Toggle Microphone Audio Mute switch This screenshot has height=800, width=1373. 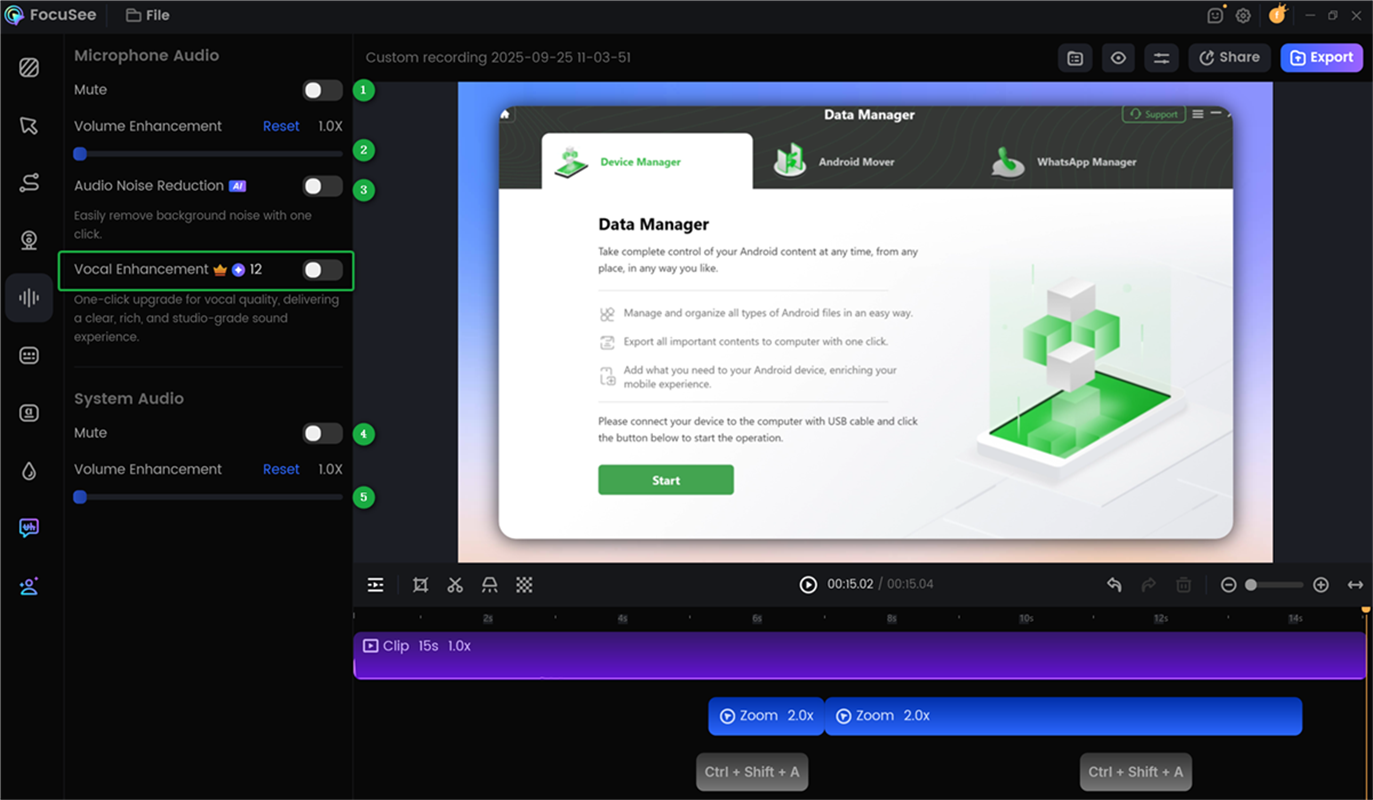pyautogui.click(x=322, y=90)
